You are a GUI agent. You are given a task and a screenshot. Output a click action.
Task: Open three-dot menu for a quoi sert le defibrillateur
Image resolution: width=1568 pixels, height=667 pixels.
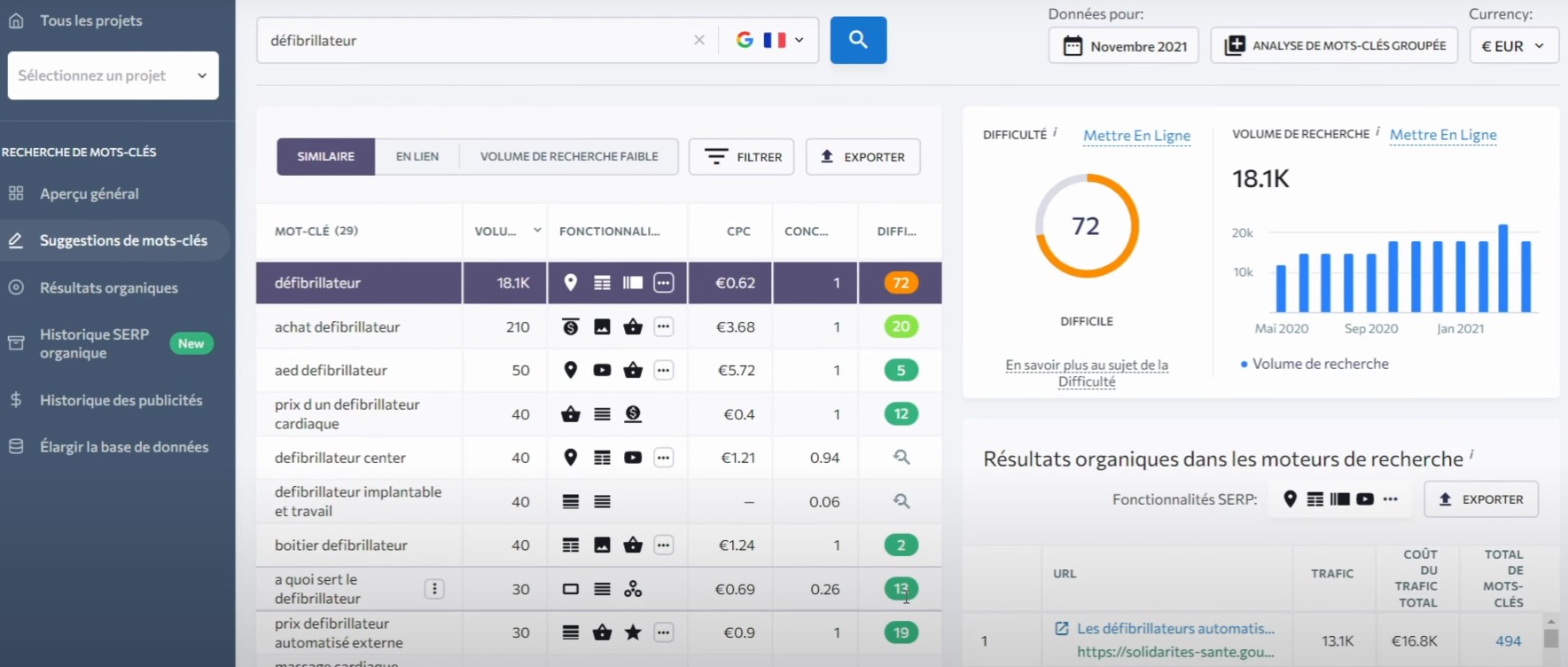tap(434, 589)
